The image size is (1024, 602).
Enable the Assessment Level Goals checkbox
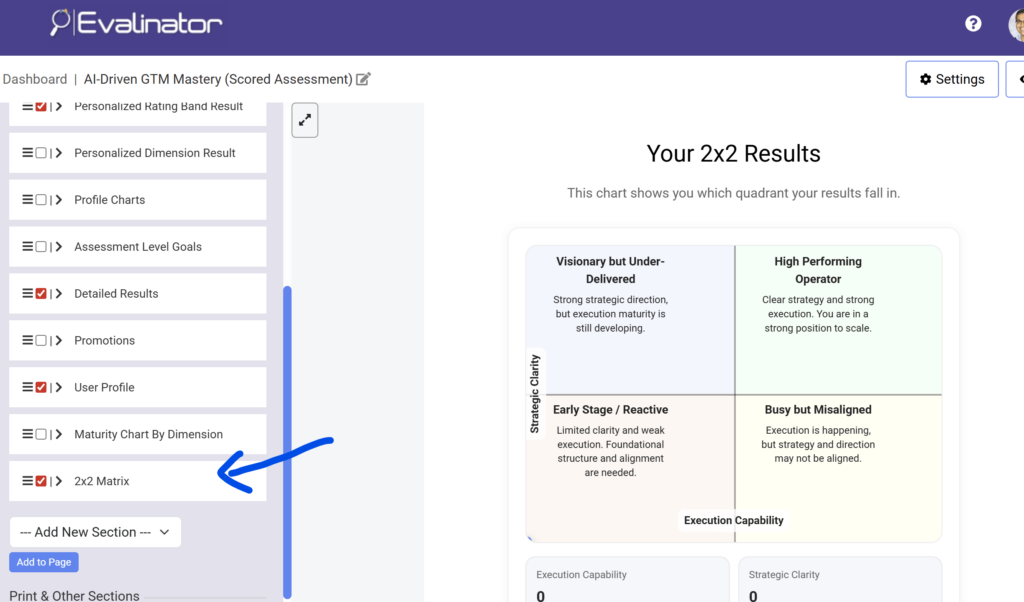39,246
